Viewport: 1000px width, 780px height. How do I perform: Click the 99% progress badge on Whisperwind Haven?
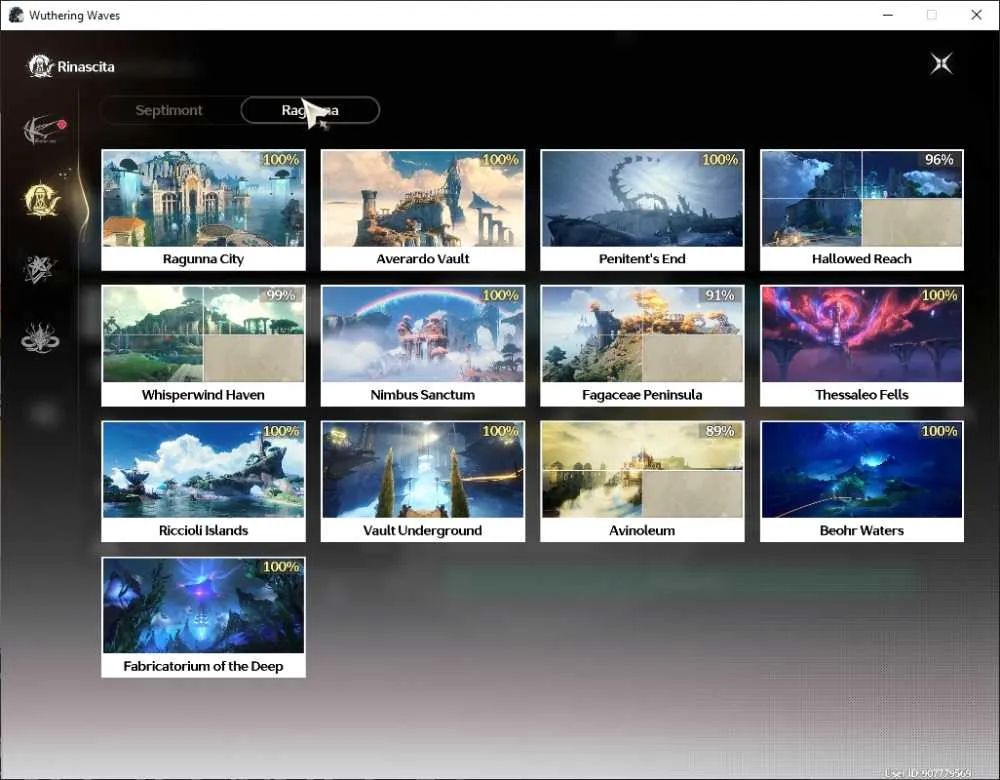click(x=281, y=295)
